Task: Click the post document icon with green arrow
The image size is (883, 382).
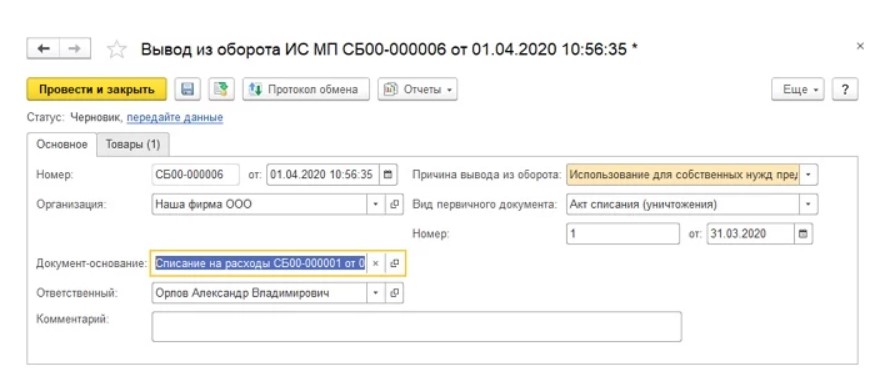Action: [x=221, y=89]
